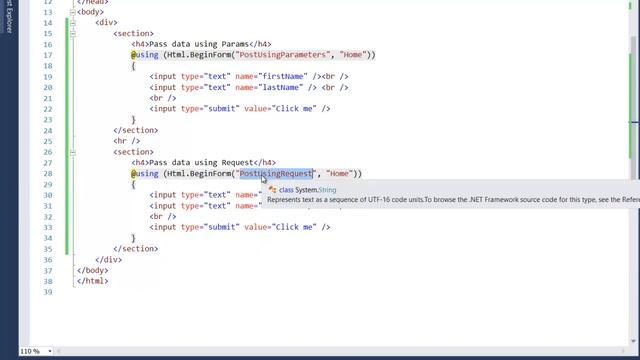Click the </html> closing tag
The height and width of the screenshot is (360, 640).
tap(93, 281)
